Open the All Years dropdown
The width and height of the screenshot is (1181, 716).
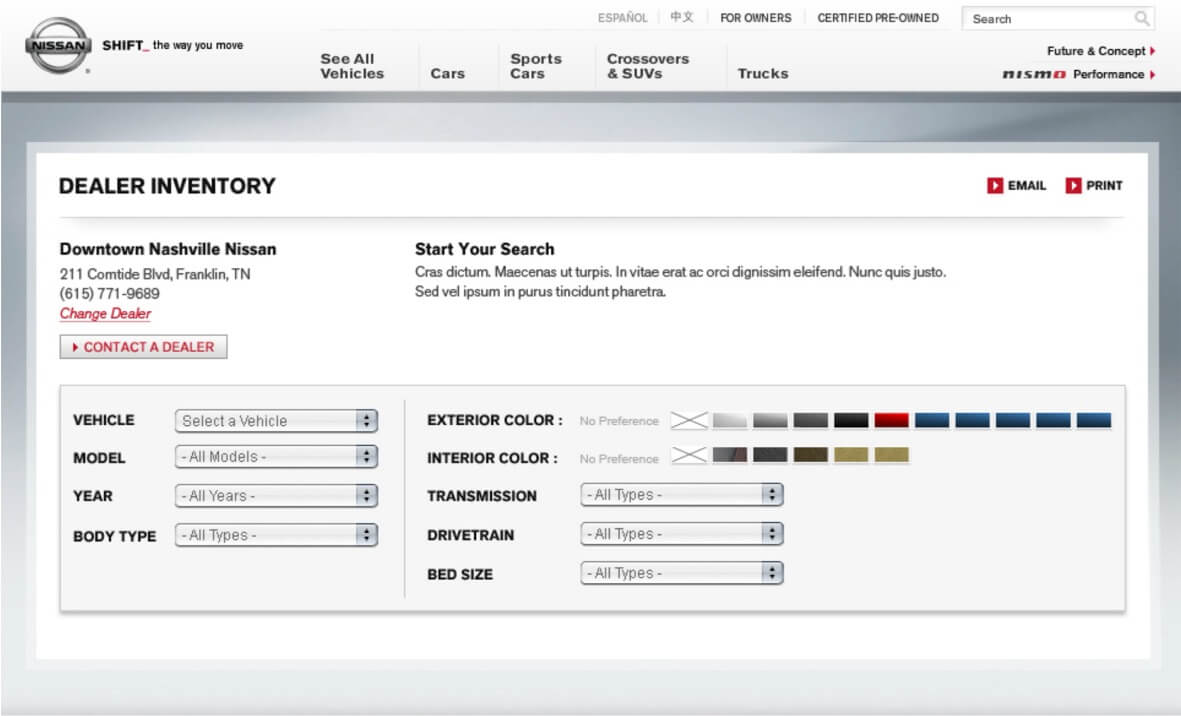click(276, 495)
